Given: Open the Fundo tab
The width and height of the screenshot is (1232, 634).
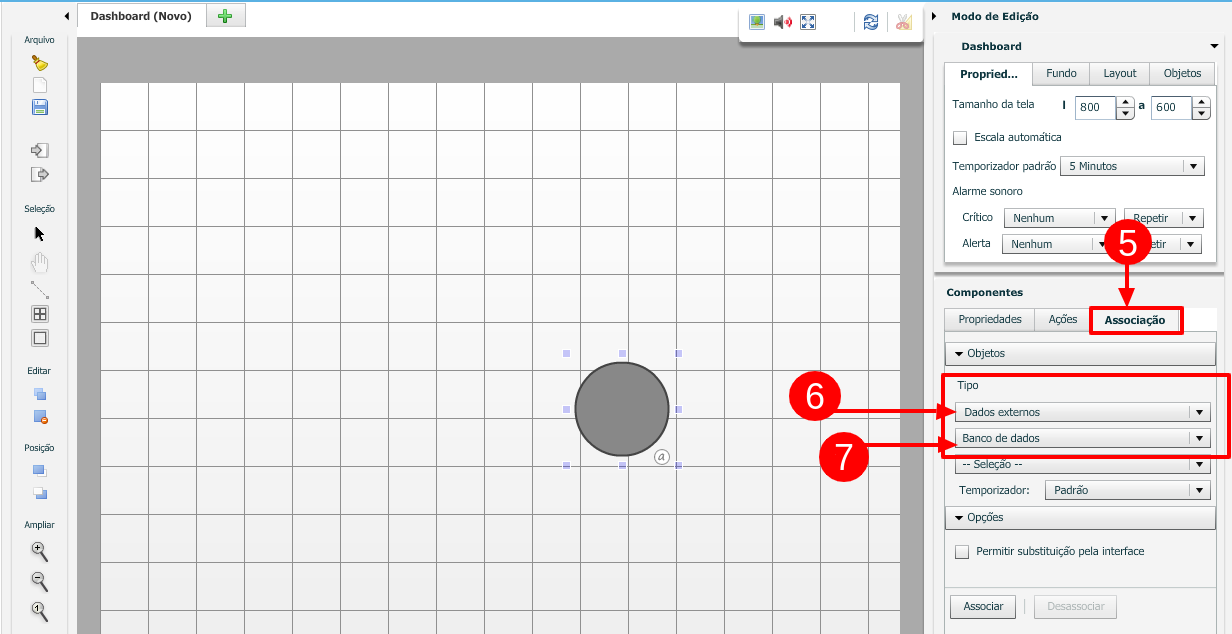Looking at the screenshot, I should click(1061, 74).
